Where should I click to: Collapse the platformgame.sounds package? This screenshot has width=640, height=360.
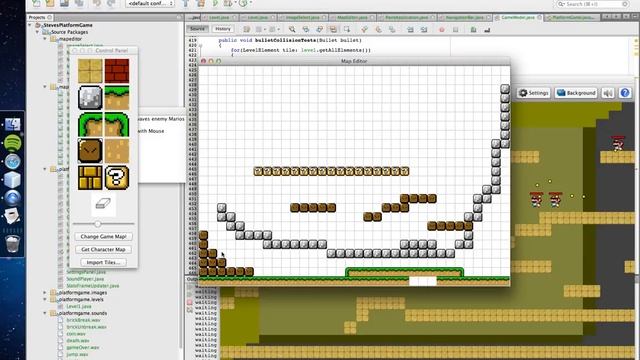45,313
